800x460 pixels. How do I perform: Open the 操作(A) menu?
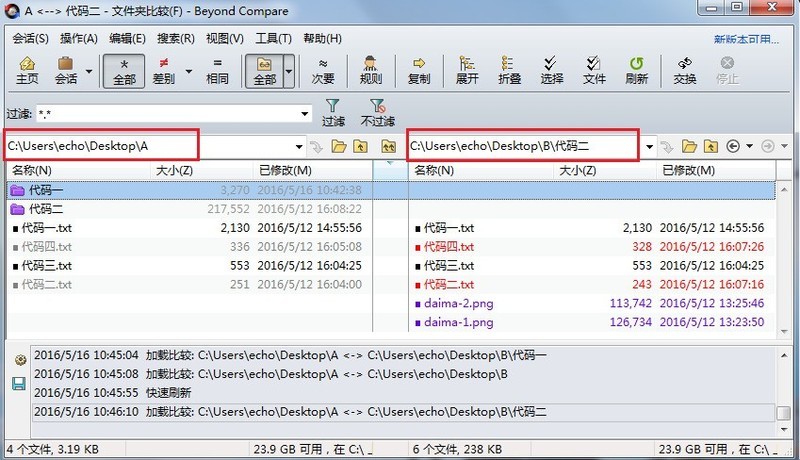[79, 38]
